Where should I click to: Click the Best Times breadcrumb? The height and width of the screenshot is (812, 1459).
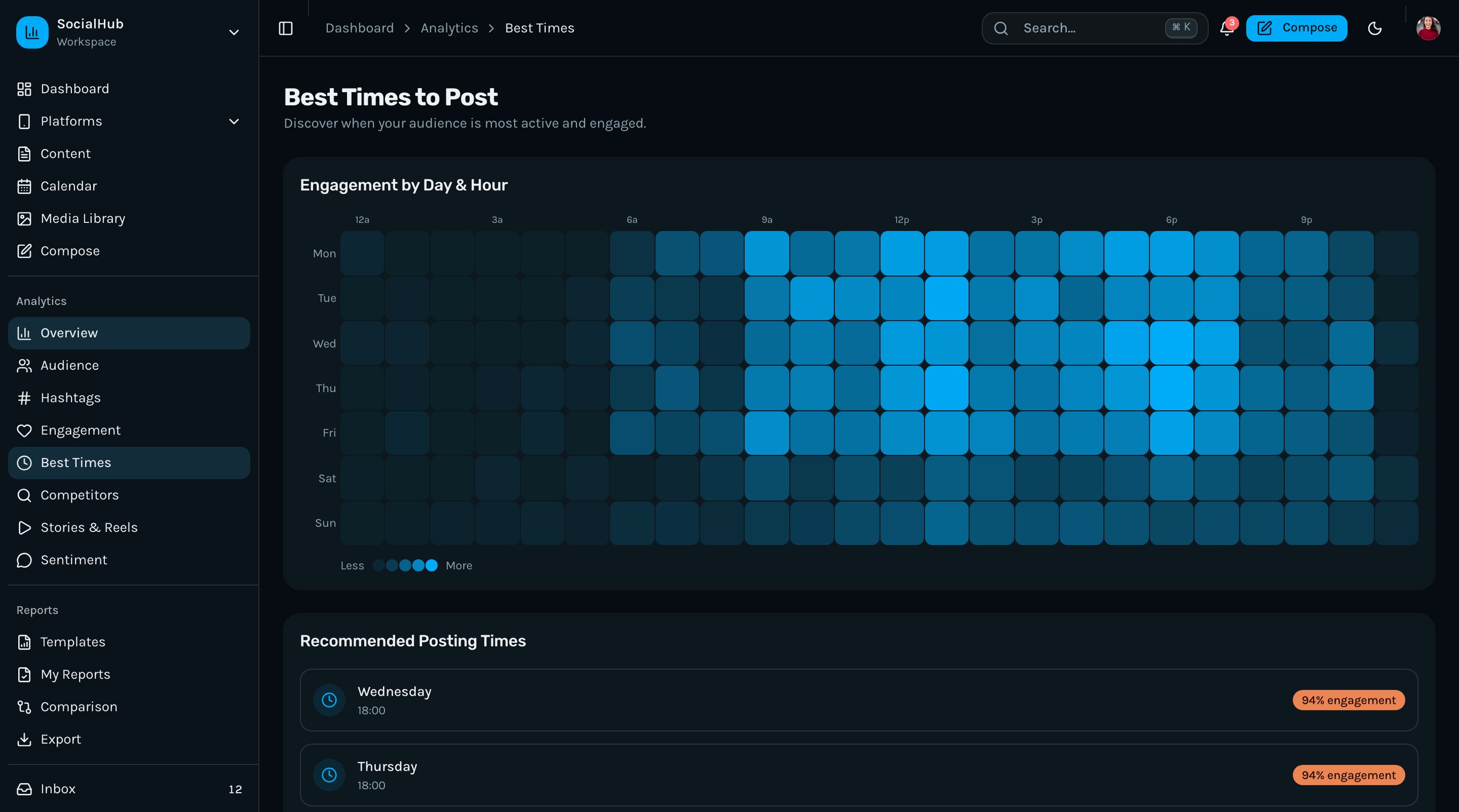[x=539, y=28]
